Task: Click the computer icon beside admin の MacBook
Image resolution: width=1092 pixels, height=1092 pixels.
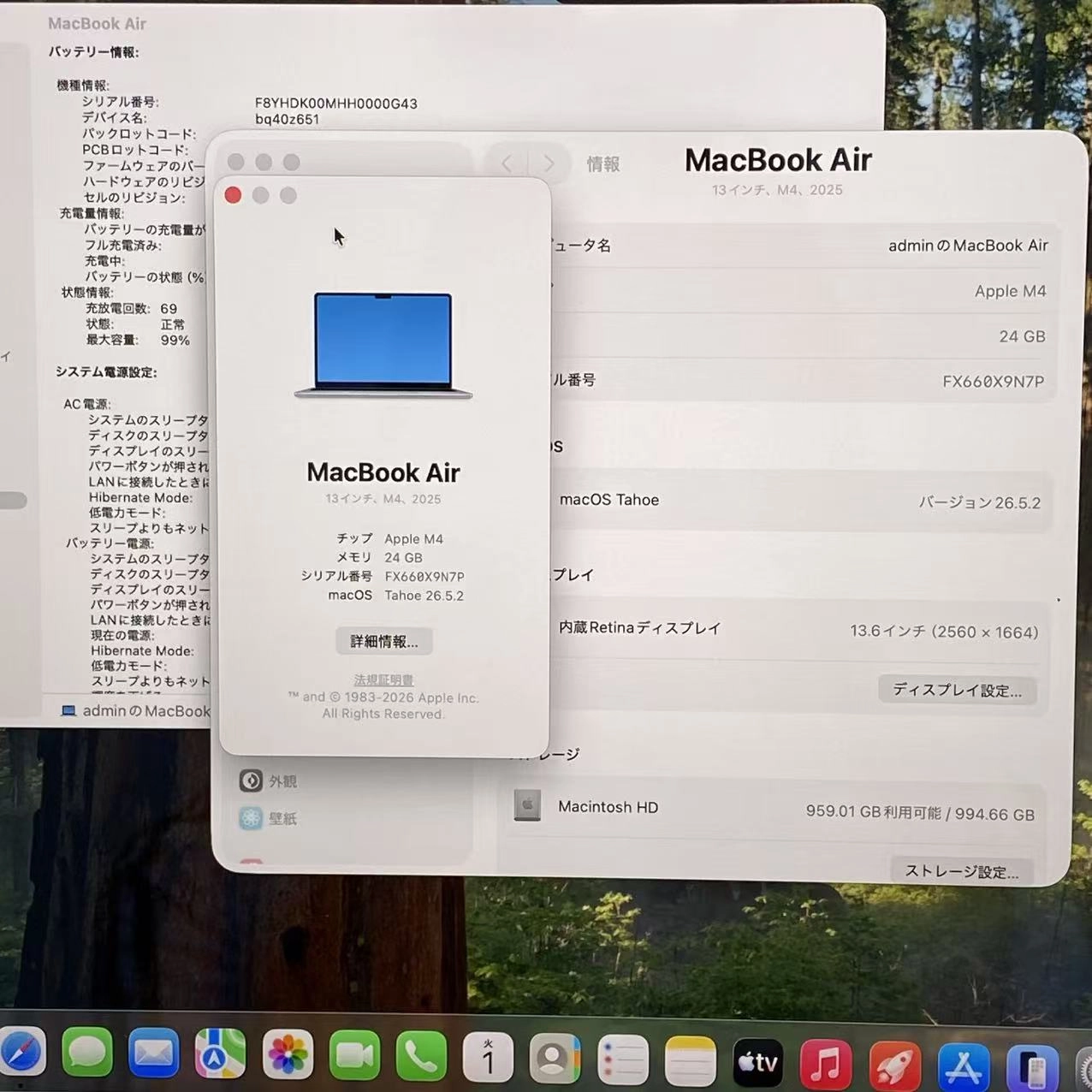Action: [68, 710]
